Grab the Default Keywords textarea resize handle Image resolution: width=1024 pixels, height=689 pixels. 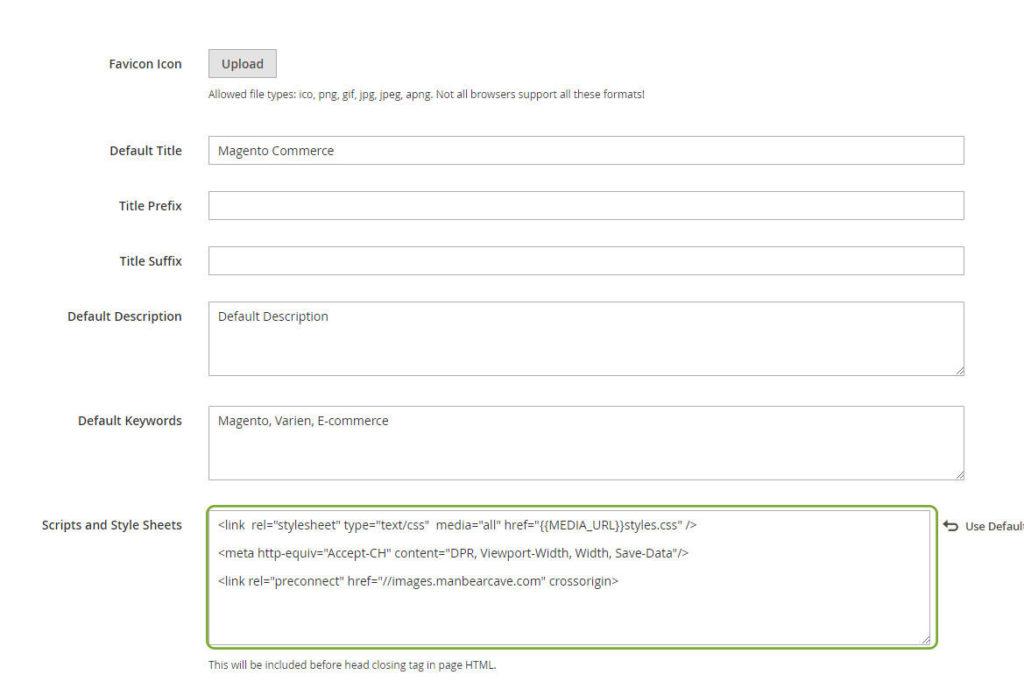(x=959, y=475)
